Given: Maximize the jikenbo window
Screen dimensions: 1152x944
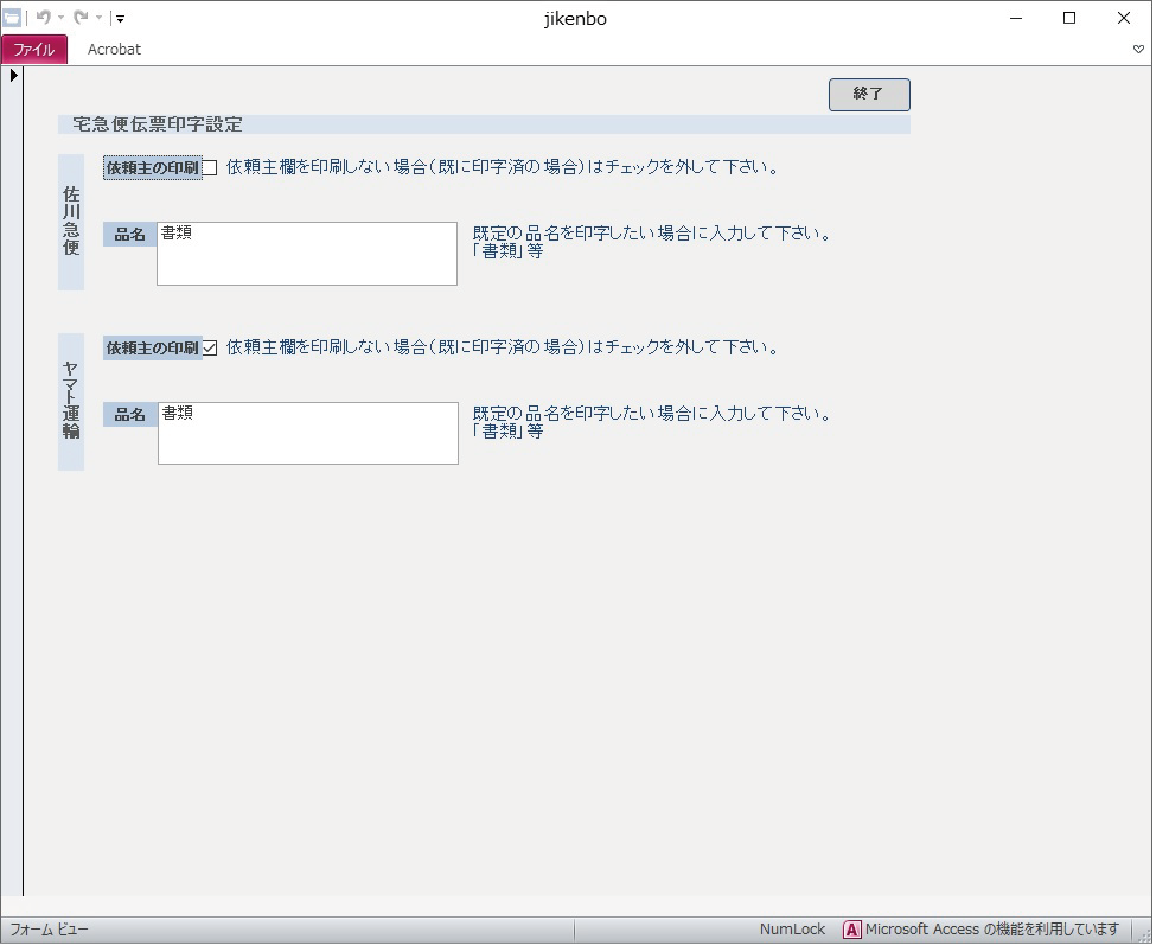Looking at the screenshot, I should 1069,18.
